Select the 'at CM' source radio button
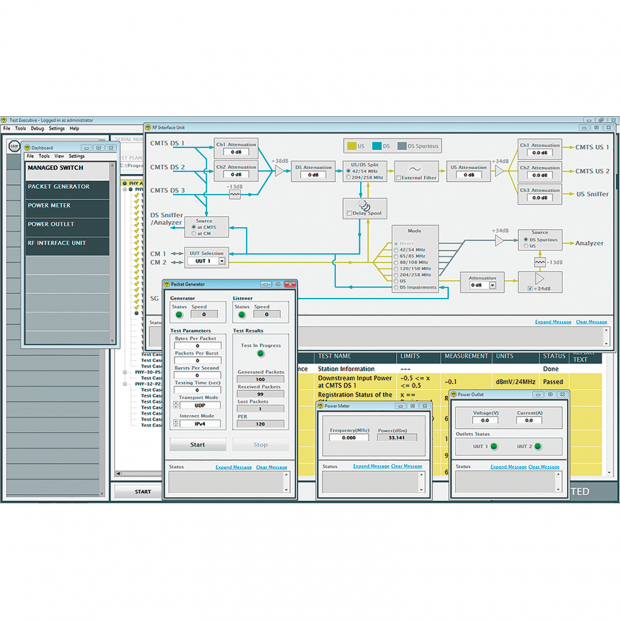This screenshot has width=620, height=620. tap(192, 233)
